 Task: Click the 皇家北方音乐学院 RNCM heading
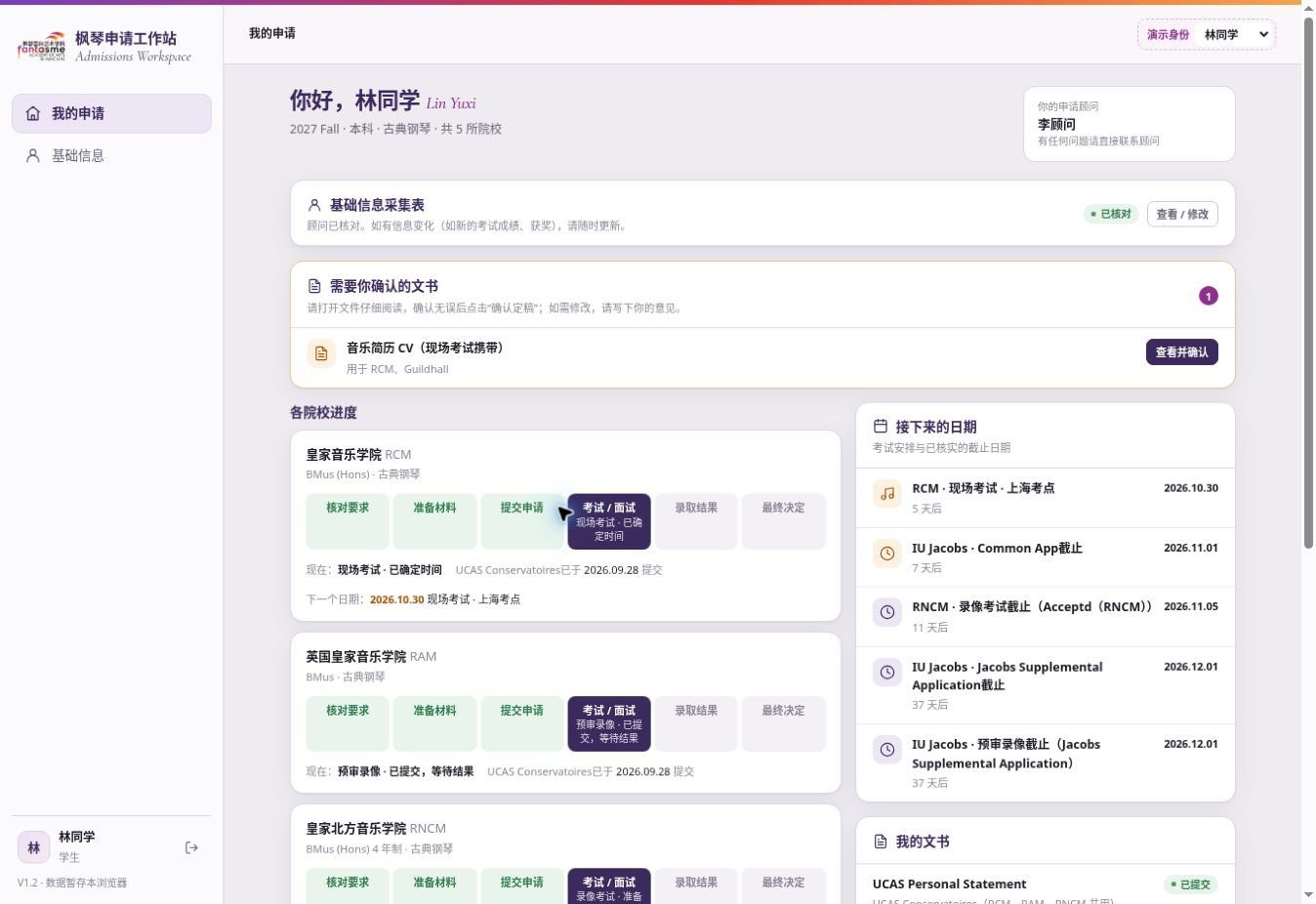pos(376,828)
